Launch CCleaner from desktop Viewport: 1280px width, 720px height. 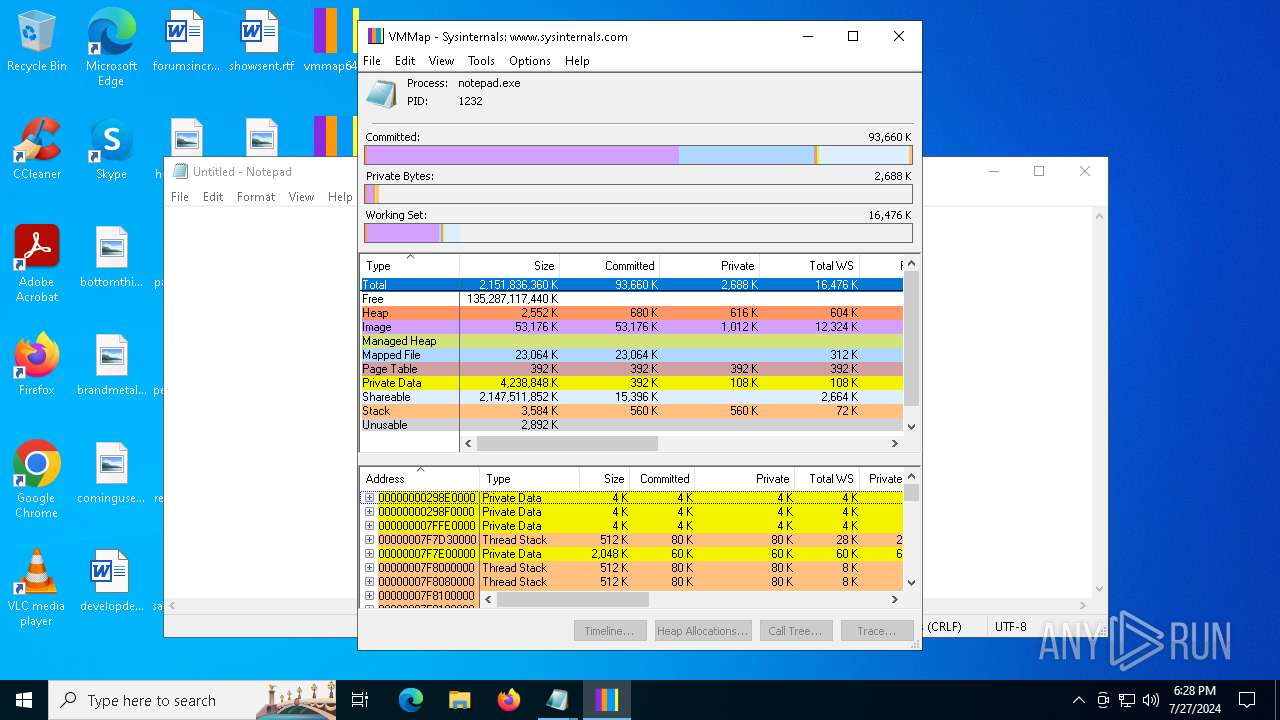(37, 149)
